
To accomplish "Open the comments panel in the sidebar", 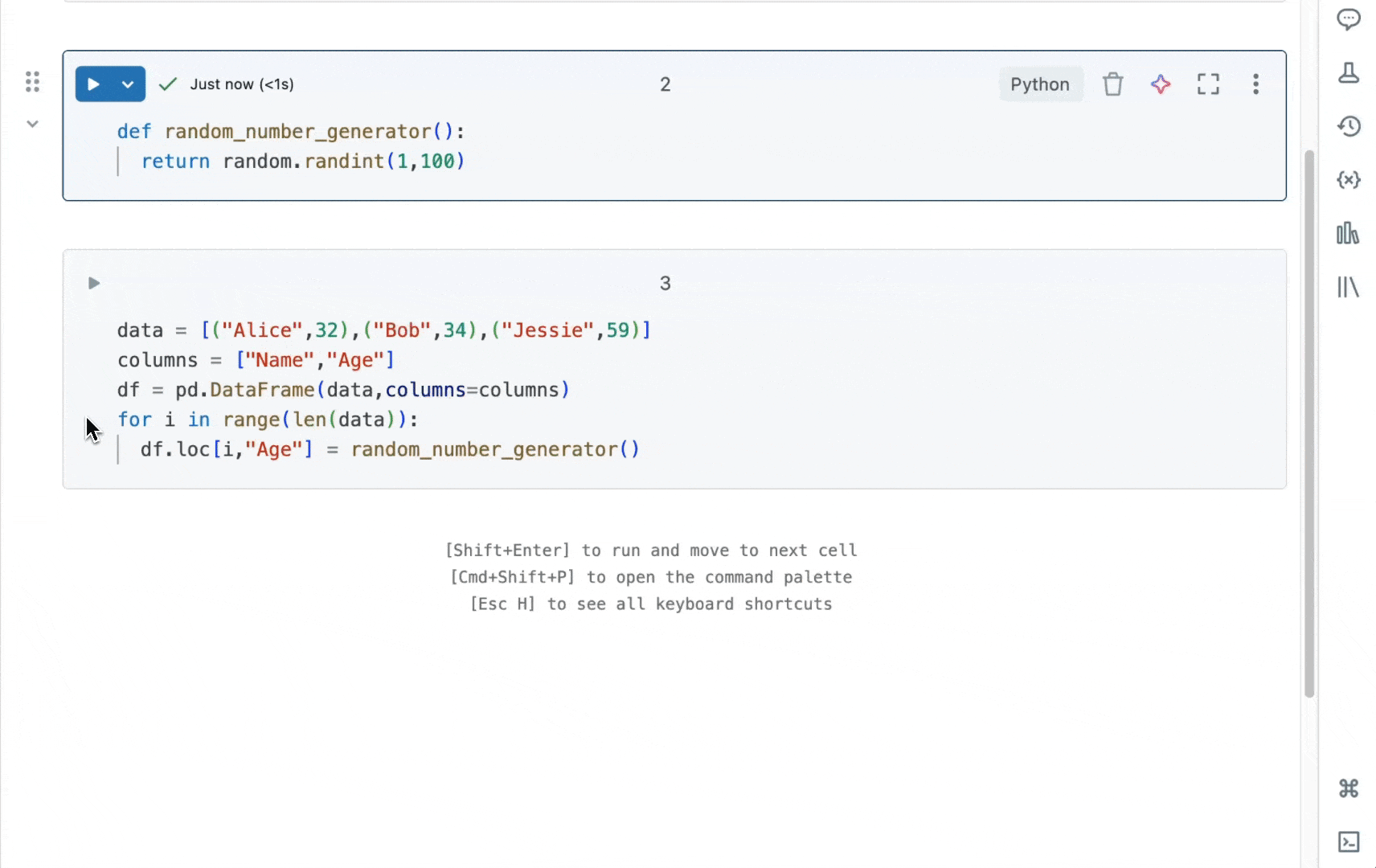I will (1348, 18).
